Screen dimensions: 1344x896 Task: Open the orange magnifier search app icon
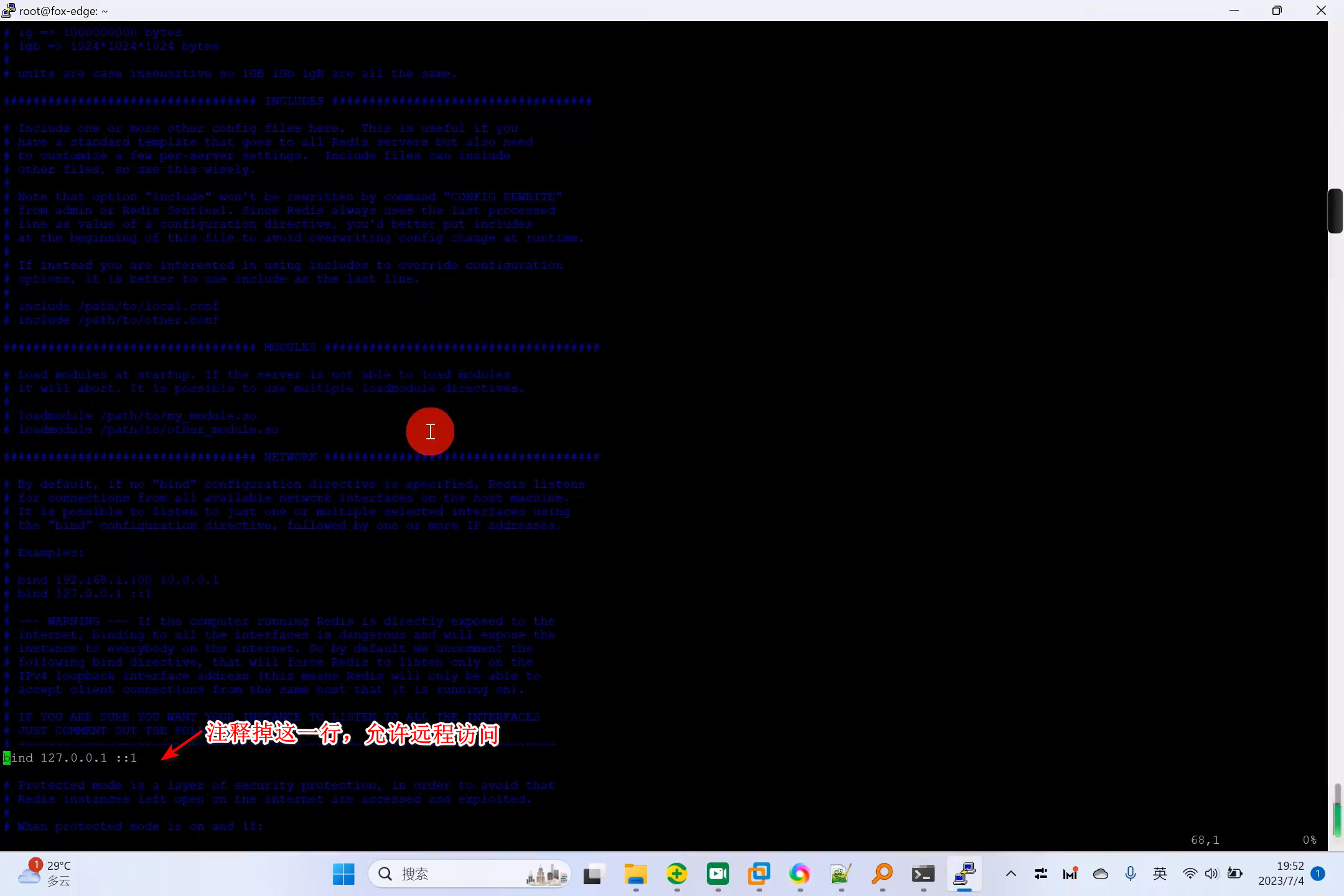click(x=882, y=874)
